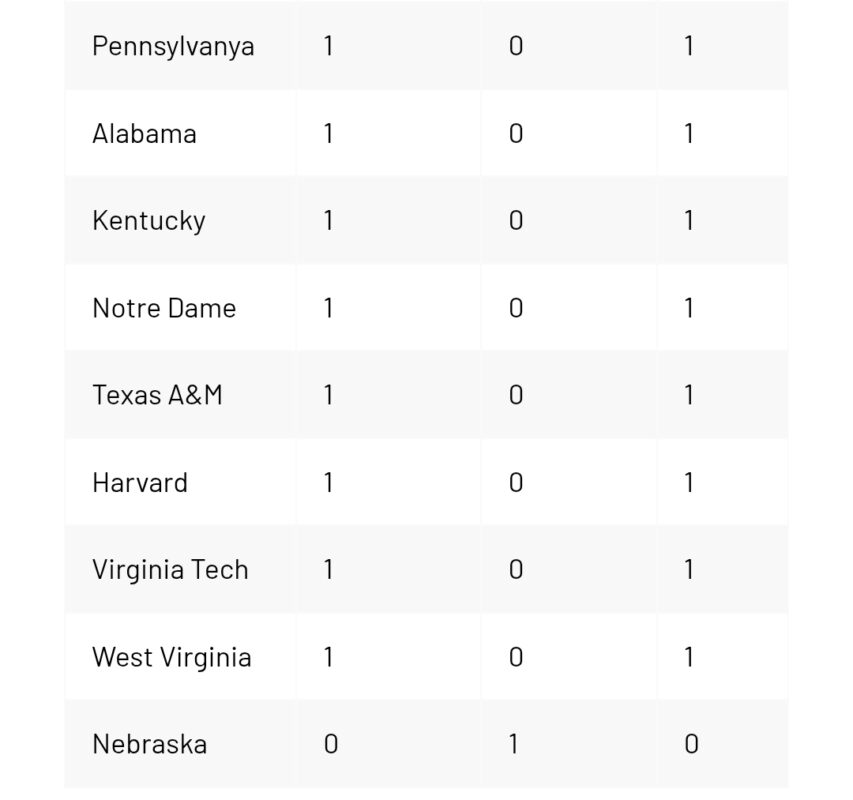Click the Virginia Tech team name
This screenshot has height=800, width=853.
click(x=170, y=570)
